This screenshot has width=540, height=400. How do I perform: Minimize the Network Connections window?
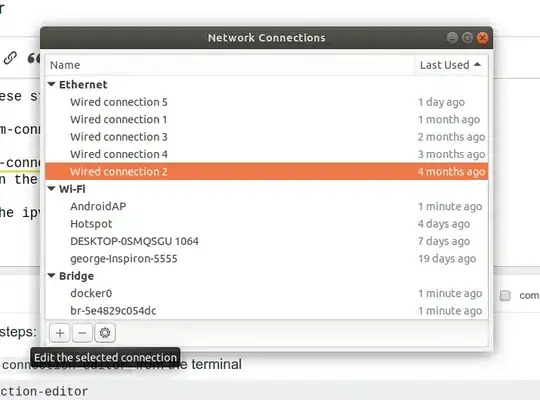pos(452,38)
